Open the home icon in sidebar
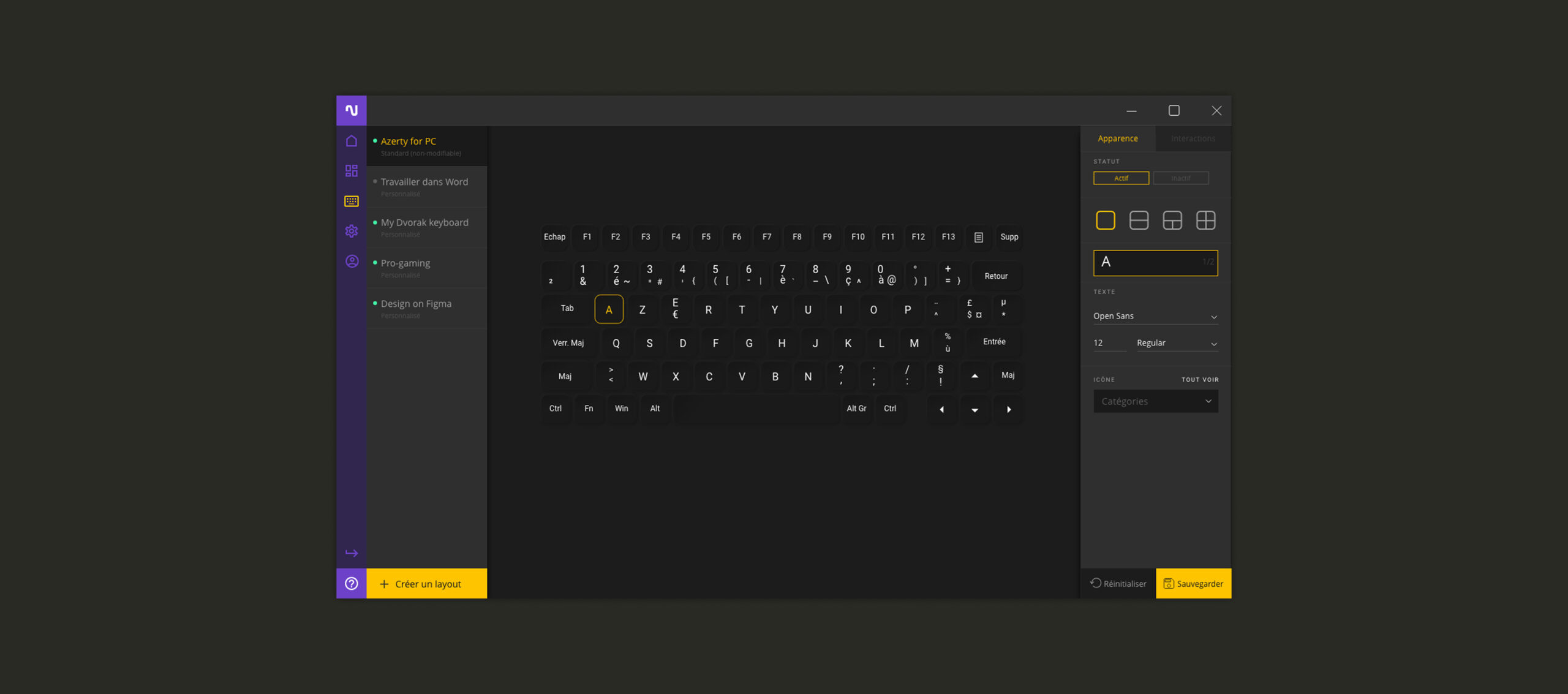The width and height of the screenshot is (1568, 694). (x=351, y=141)
